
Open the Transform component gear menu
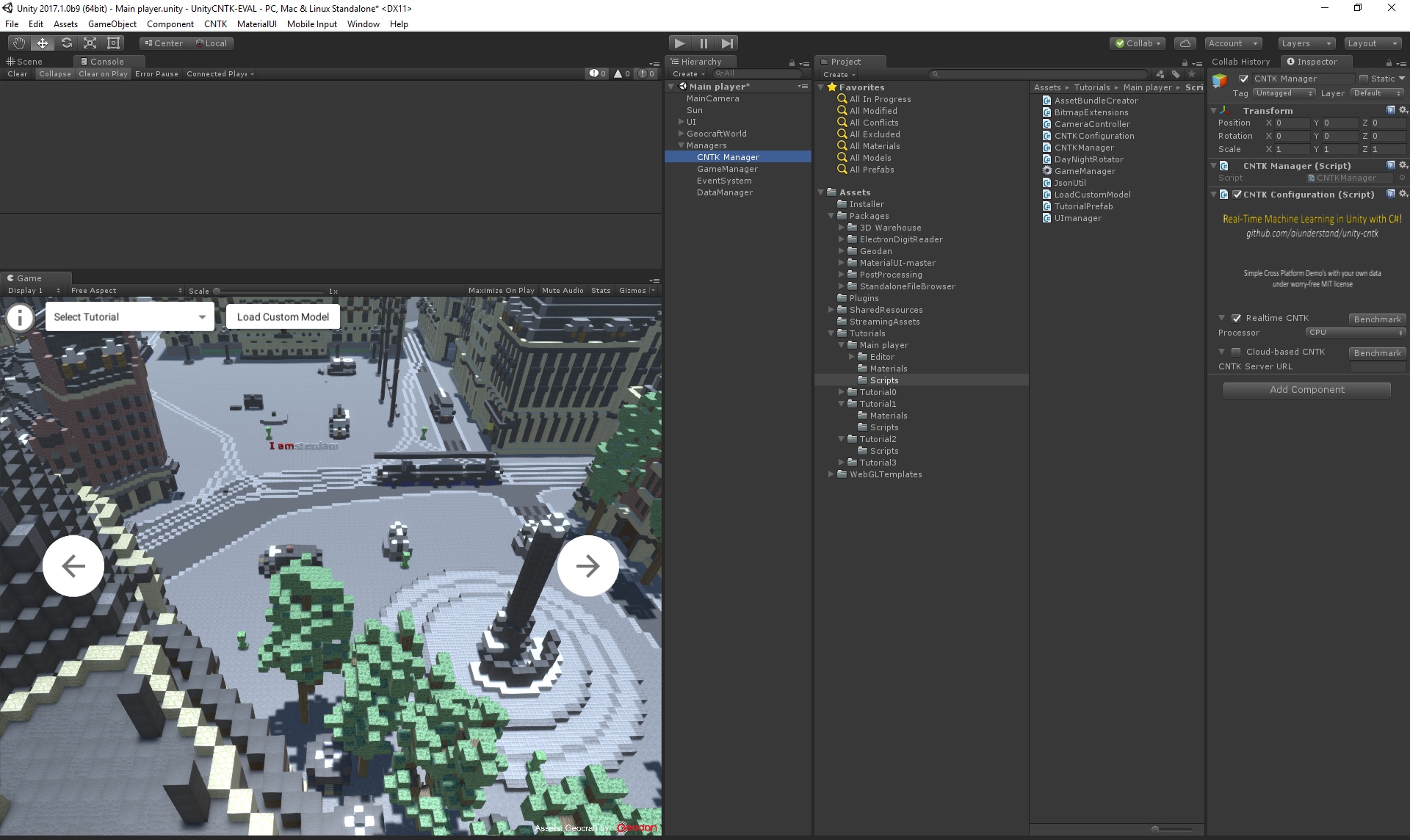coord(1403,110)
